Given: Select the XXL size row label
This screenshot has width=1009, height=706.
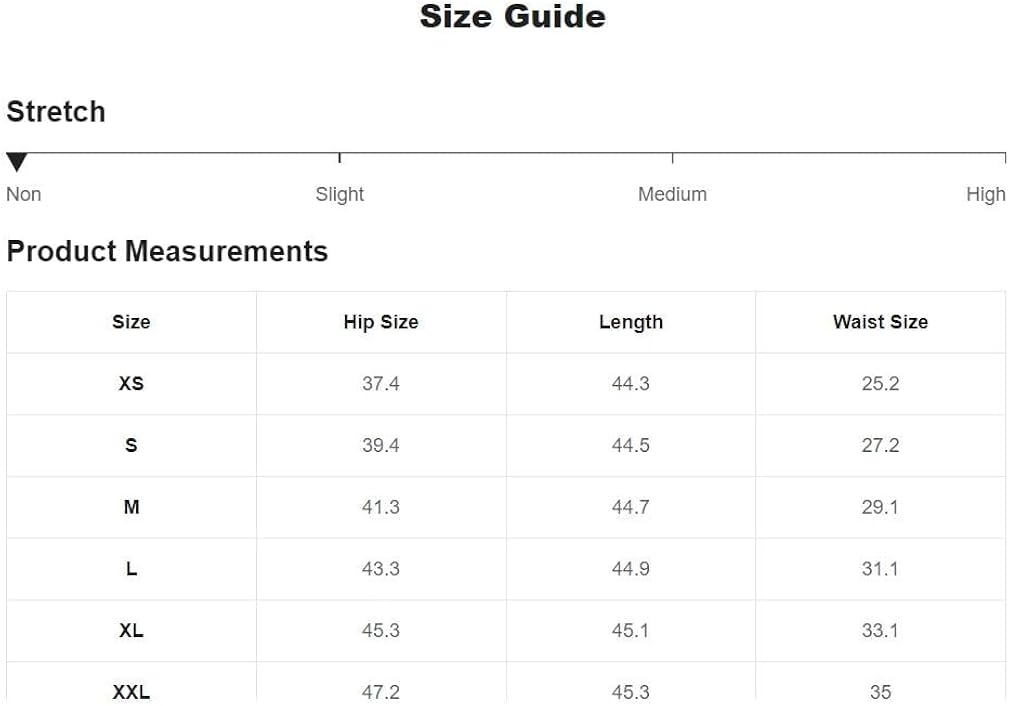Looking at the screenshot, I should click(x=131, y=691).
